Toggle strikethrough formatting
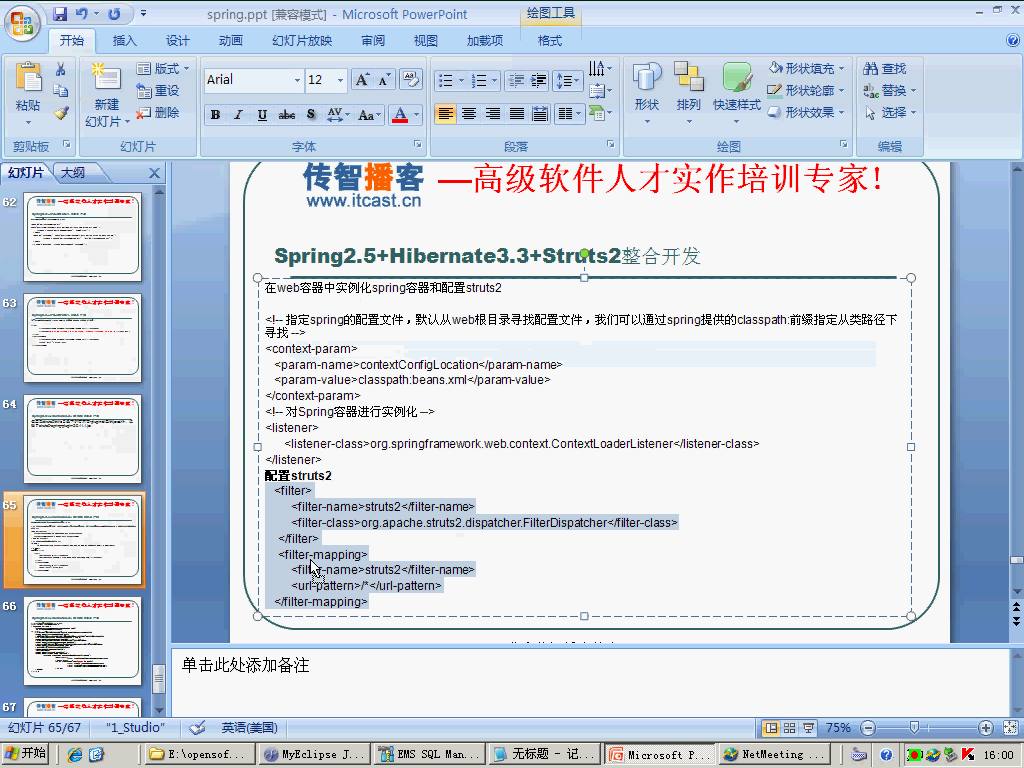Screen dimensions: 1024x768 coord(287,115)
